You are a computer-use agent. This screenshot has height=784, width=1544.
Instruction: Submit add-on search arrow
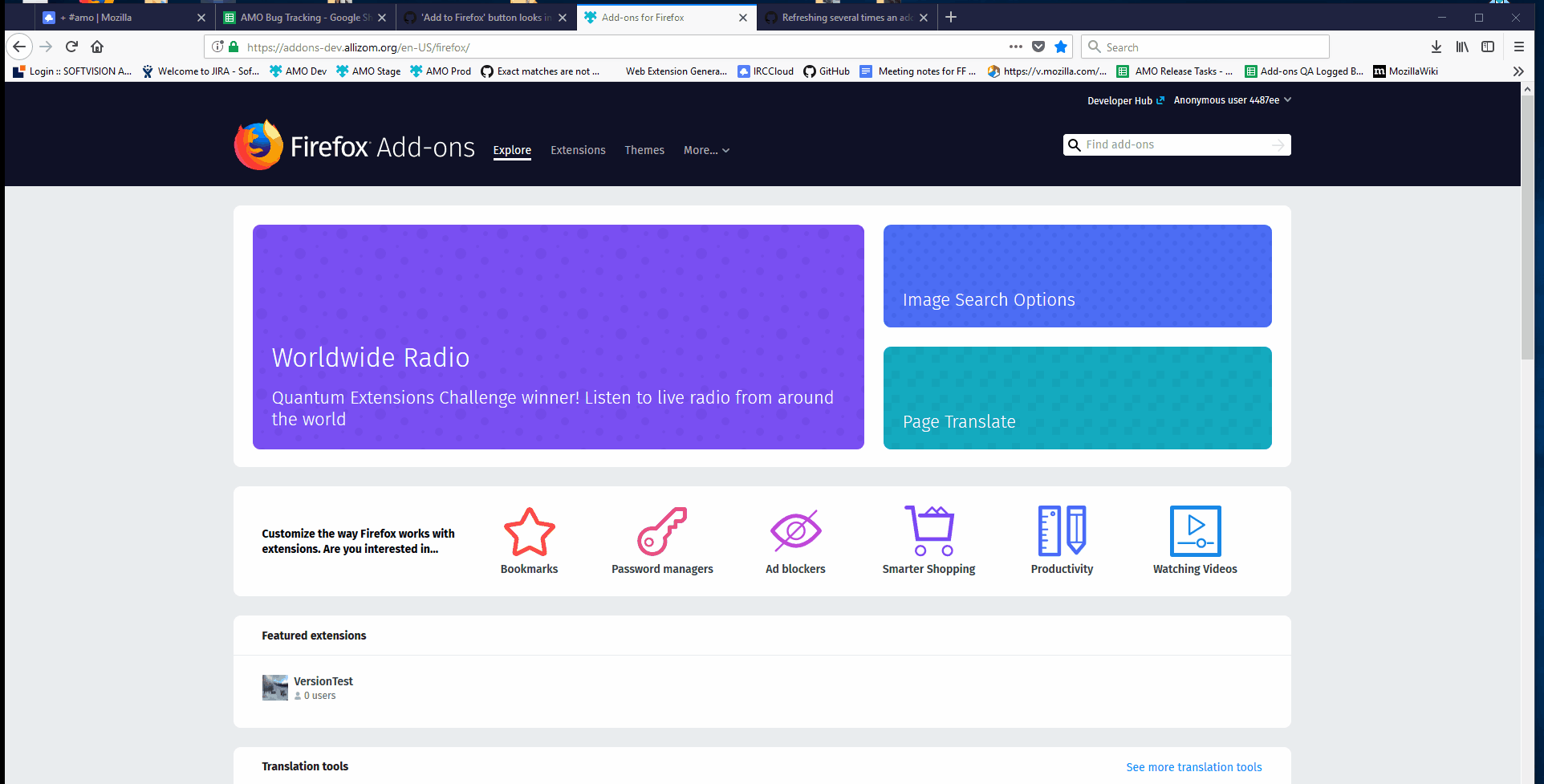(1278, 144)
